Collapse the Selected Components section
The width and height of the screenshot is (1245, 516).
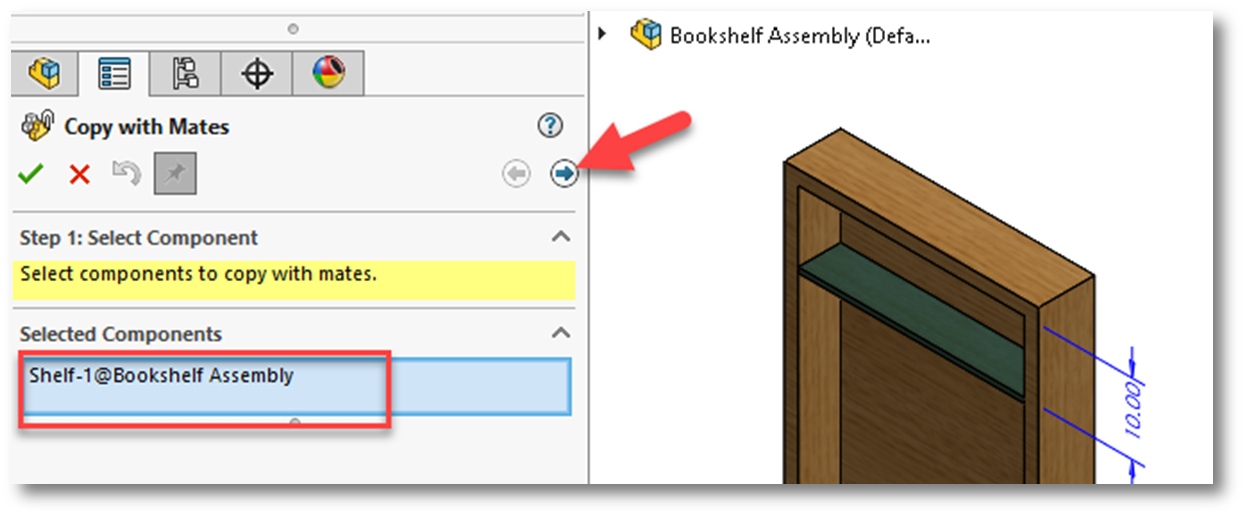pos(561,333)
